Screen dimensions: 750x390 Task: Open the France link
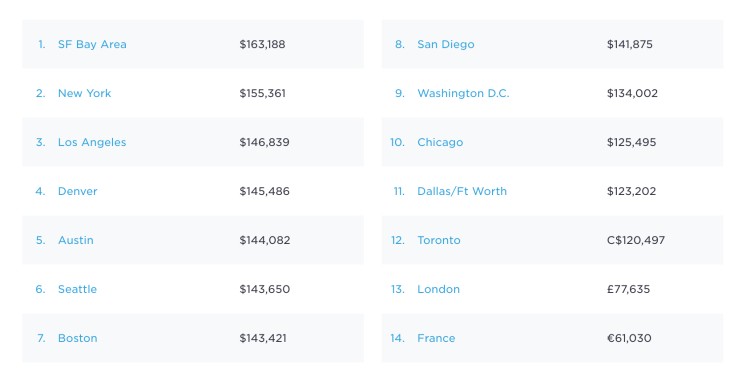436,338
